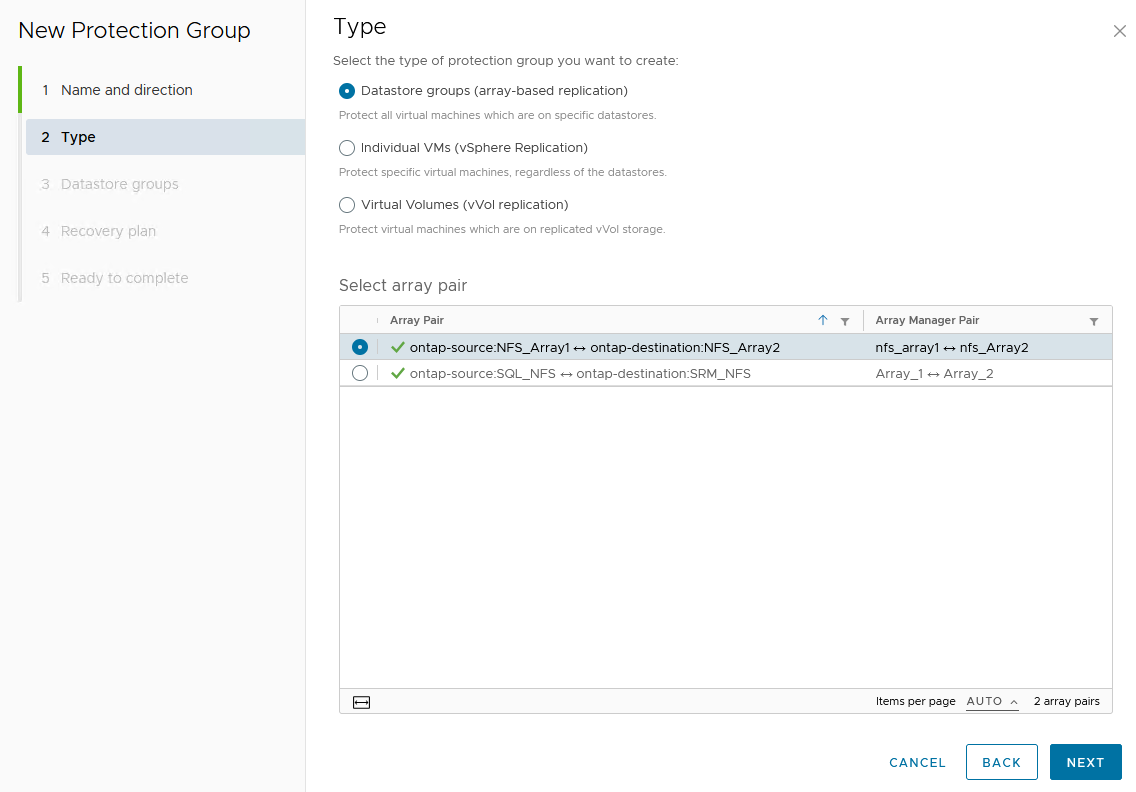This screenshot has width=1136, height=792.
Task: Click green checkmark status of SQL_NFS pair
Action: click(398, 373)
